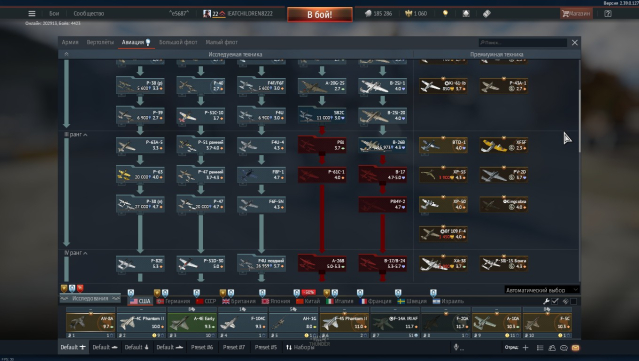Click the warbonds ticket icon in top bar
Screen dimensions: 639x361
point(487,13)
